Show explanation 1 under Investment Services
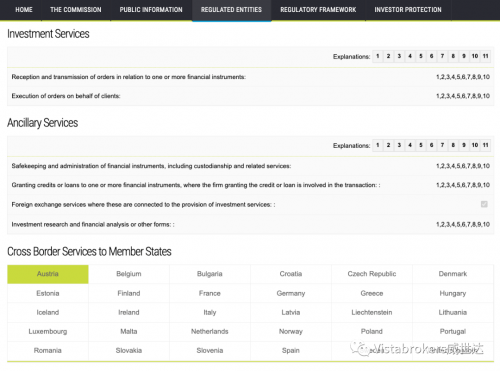500x371 pixels. pyautogui.click(x=378, y=56)
